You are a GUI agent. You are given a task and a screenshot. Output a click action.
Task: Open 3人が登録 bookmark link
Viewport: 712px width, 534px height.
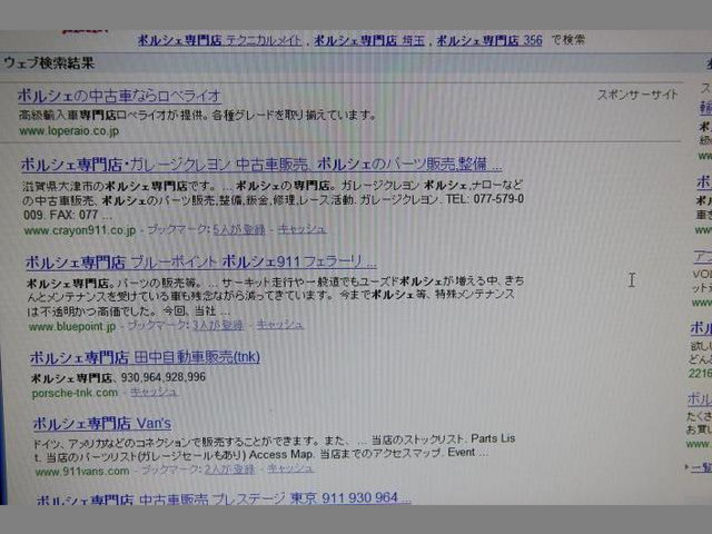click(218, 326)
